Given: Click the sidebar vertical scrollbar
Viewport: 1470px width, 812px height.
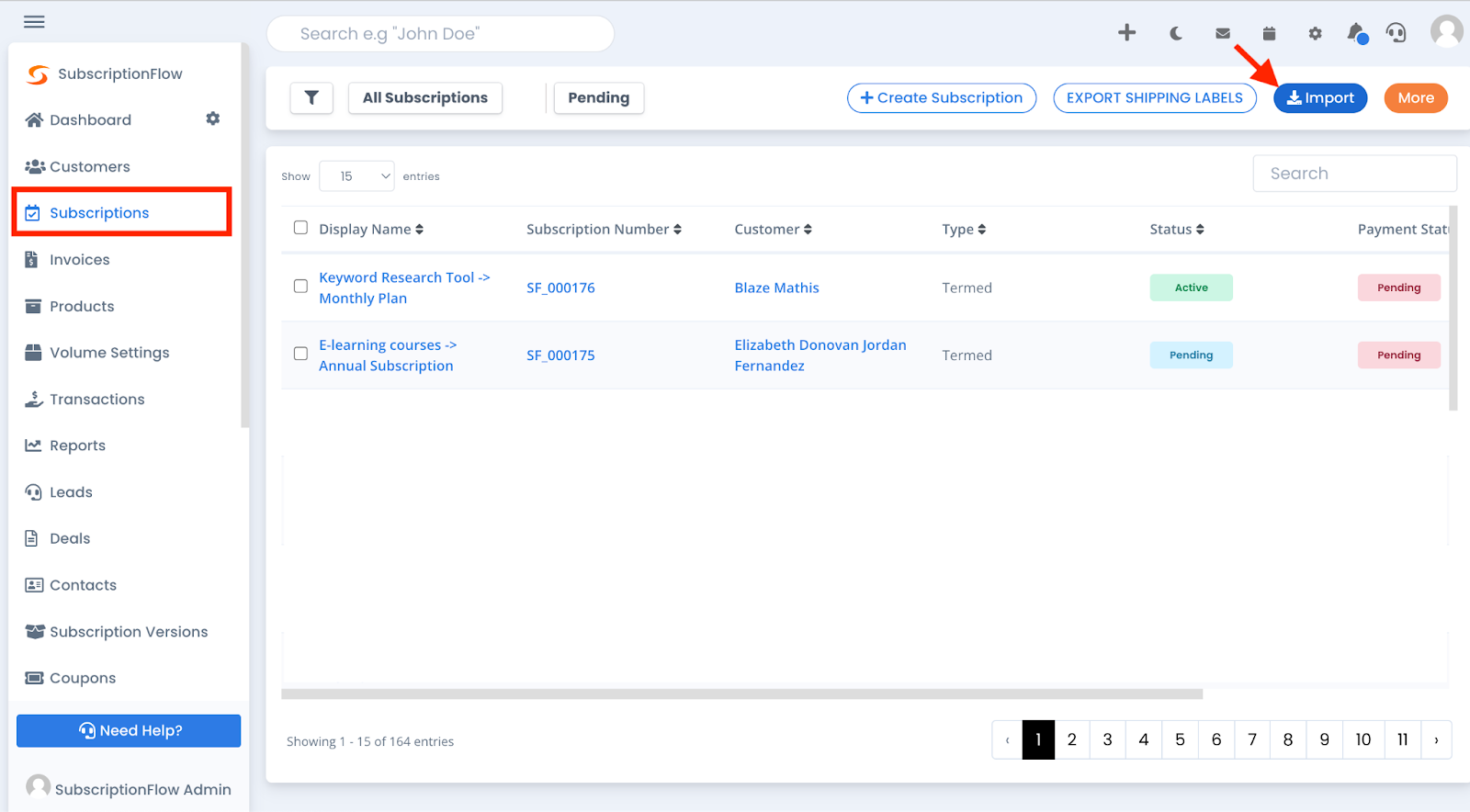Looking at the screenshot, I should click(244, 234).
